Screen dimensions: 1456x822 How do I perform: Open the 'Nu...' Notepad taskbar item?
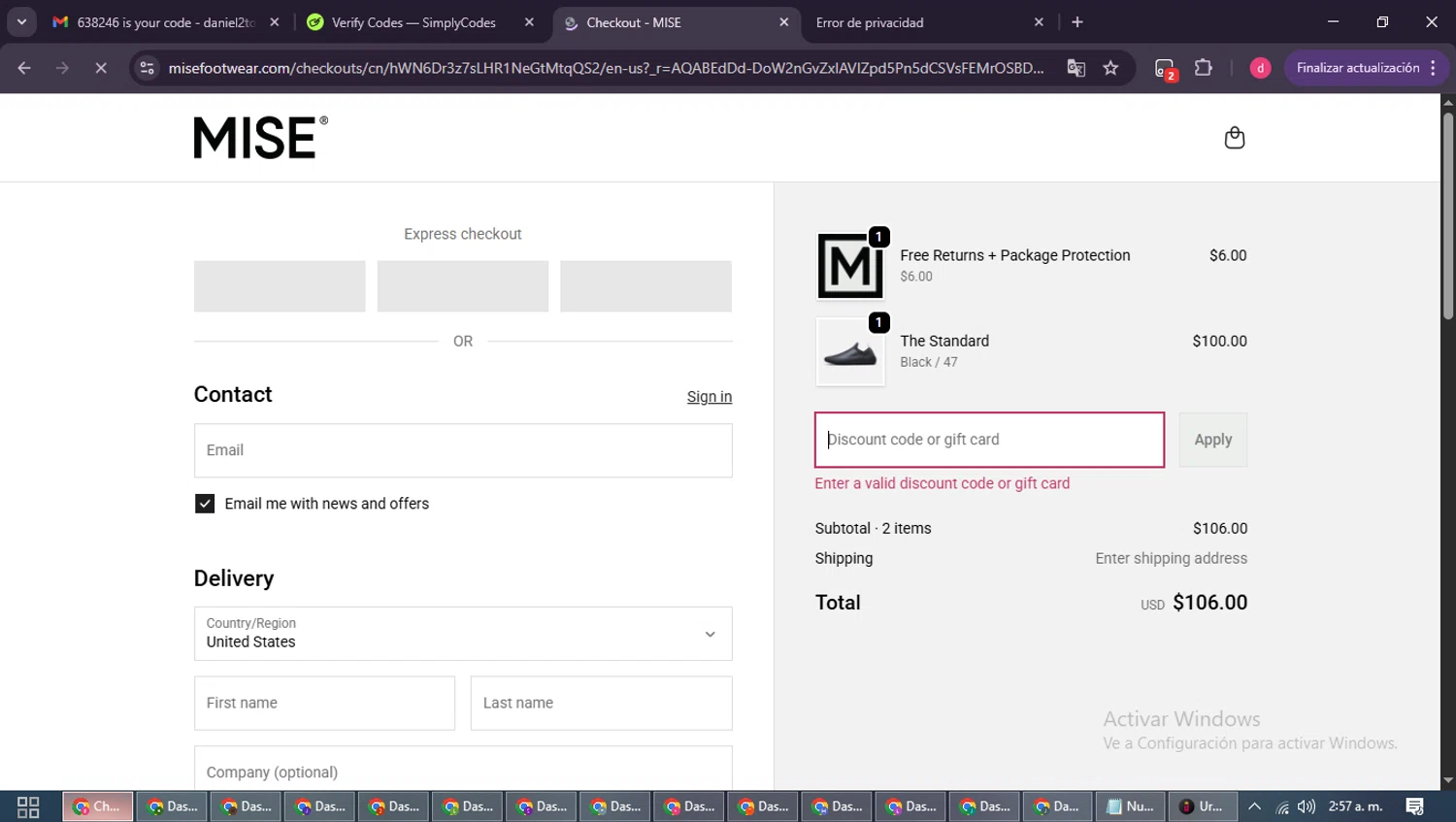pos(1131,806)
